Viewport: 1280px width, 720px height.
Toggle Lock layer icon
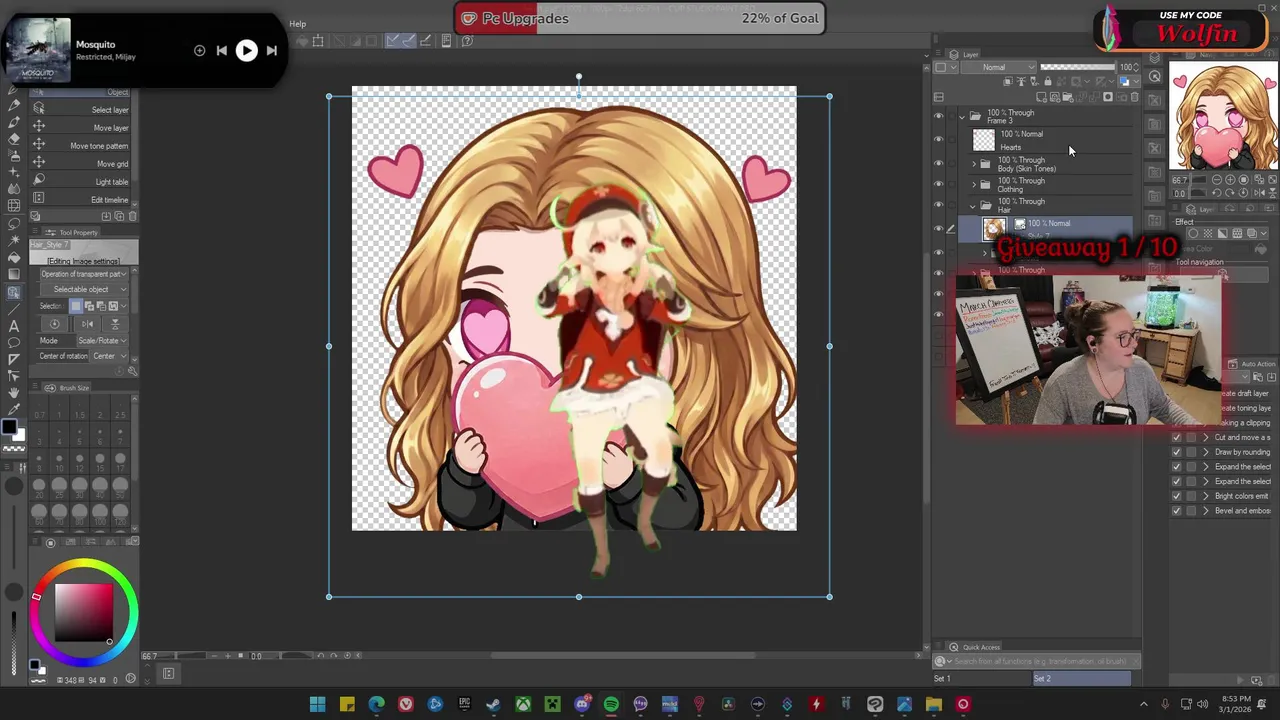pyautogui.click(x=1048, y=81)
